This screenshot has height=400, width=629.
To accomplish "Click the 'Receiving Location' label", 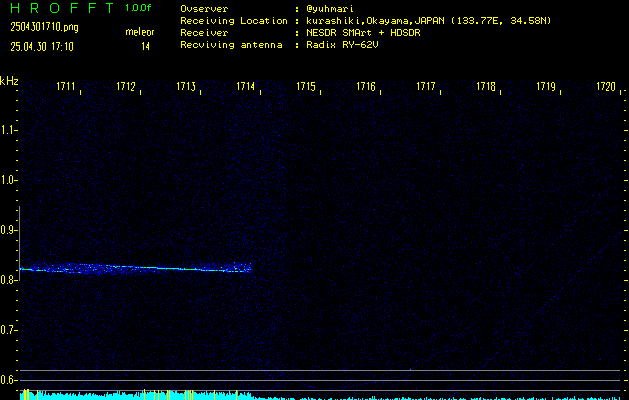I will coord(234,21).
